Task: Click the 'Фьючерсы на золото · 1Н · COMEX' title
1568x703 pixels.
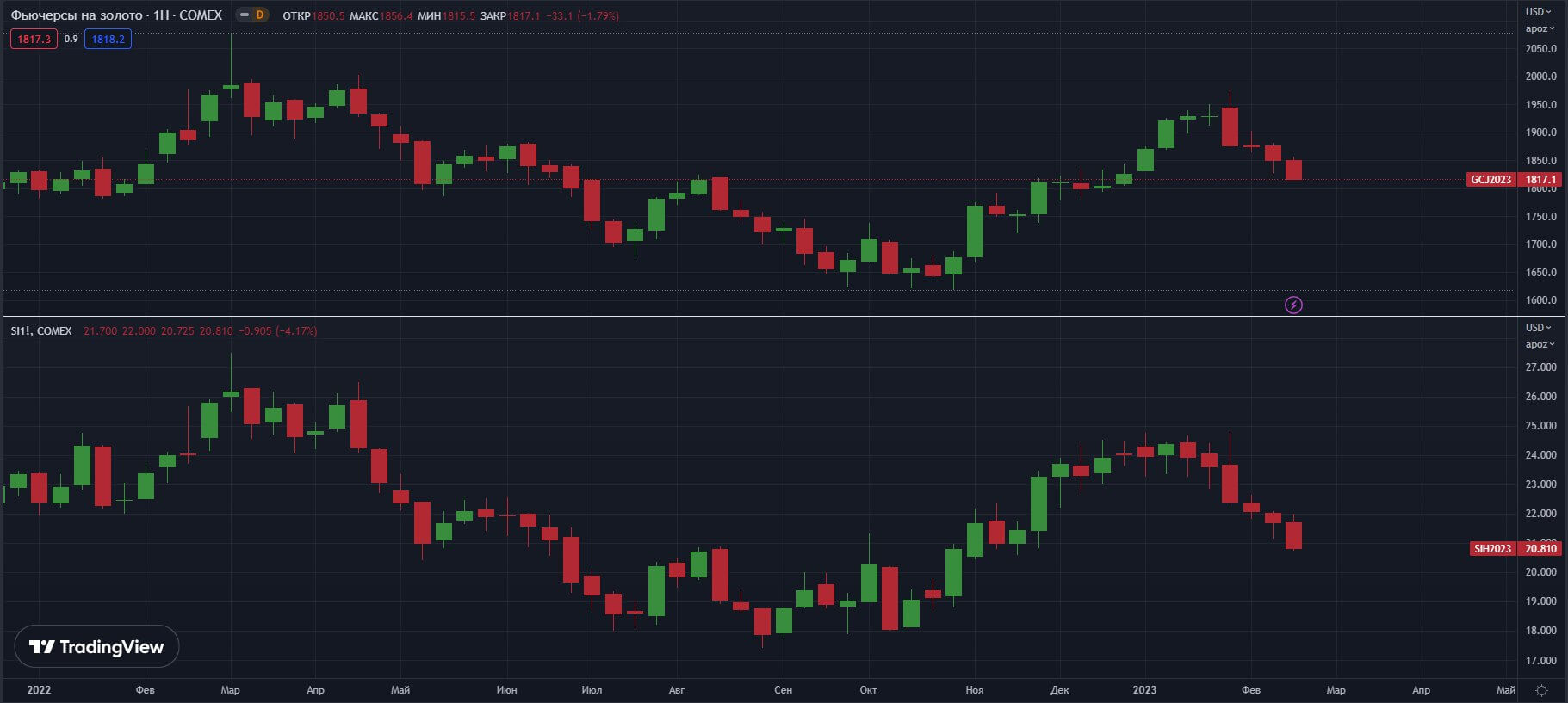Action: pyautogui.click(x=116, y=15)
